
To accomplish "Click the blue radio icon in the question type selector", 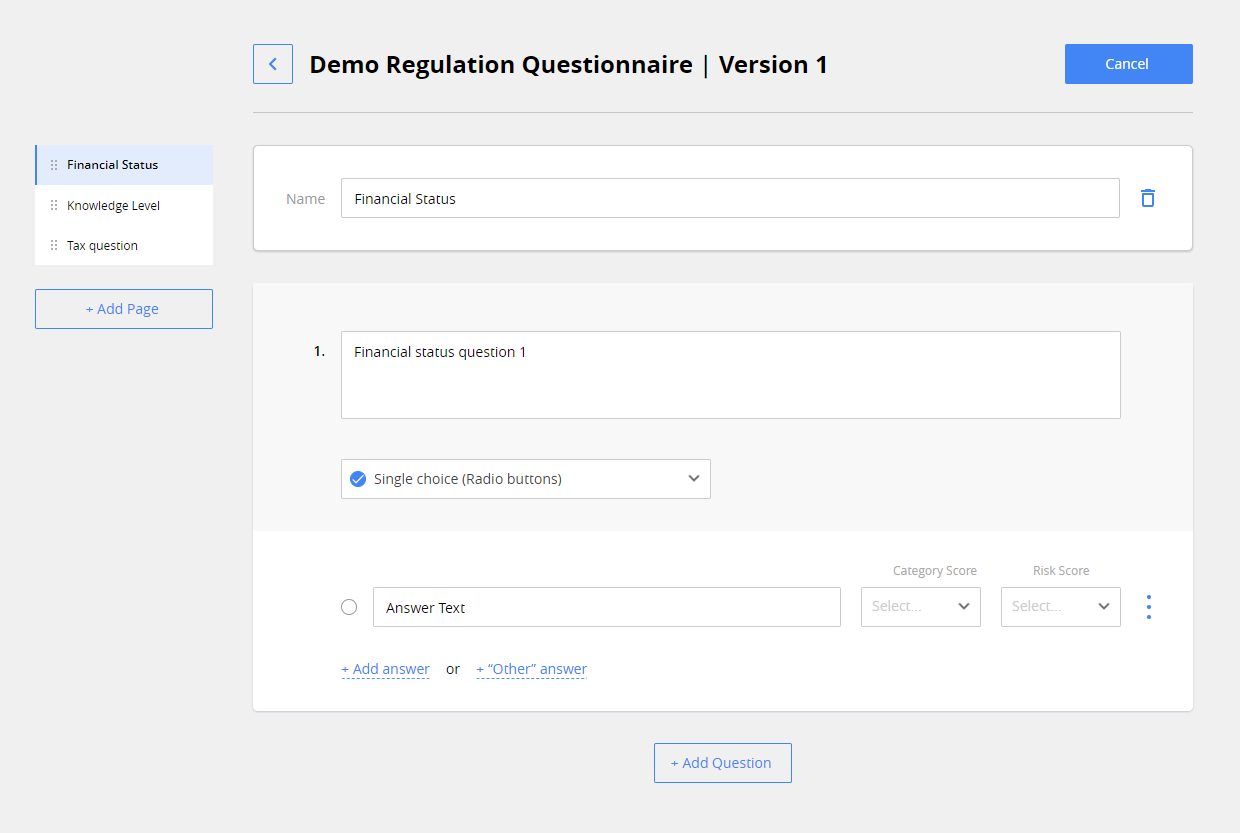I will pos(357,479).
